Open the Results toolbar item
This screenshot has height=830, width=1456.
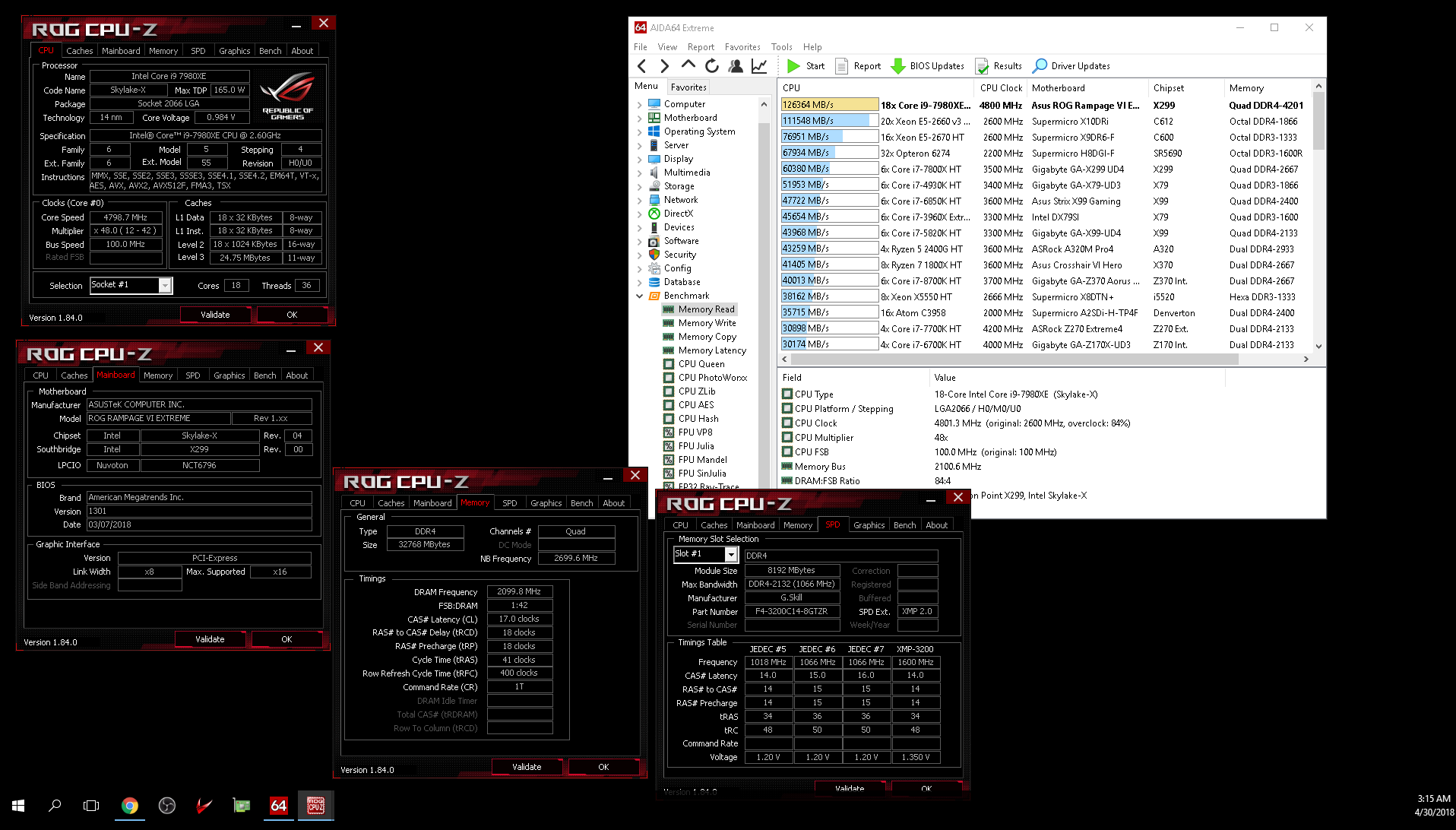(x=999, y=66)
